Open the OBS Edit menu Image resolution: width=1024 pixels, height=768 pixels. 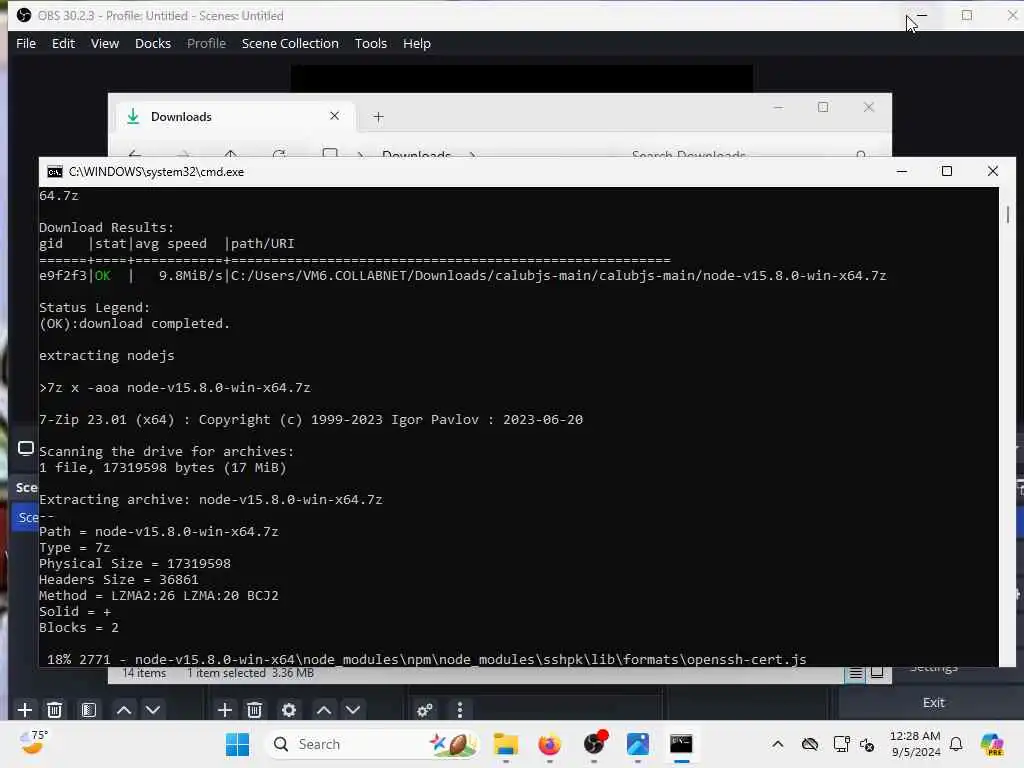tap(63, 43)
